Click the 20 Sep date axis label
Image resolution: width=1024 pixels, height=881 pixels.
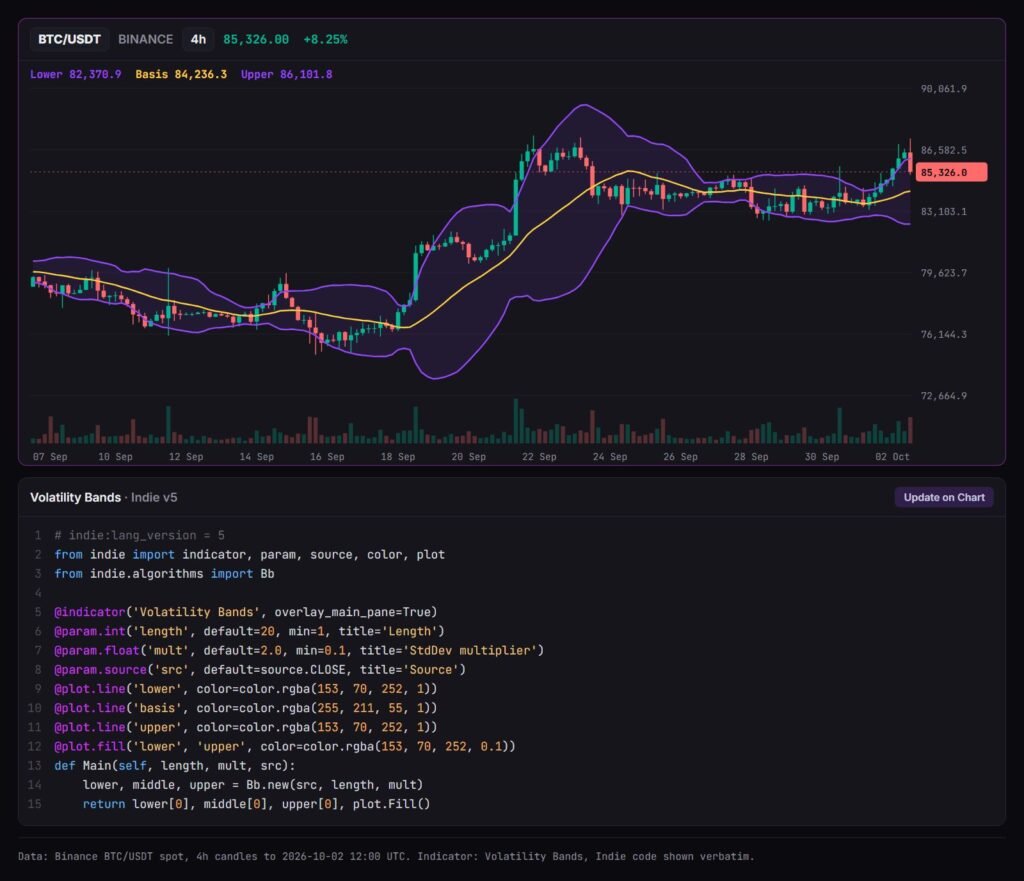click(x=468, y=457)
